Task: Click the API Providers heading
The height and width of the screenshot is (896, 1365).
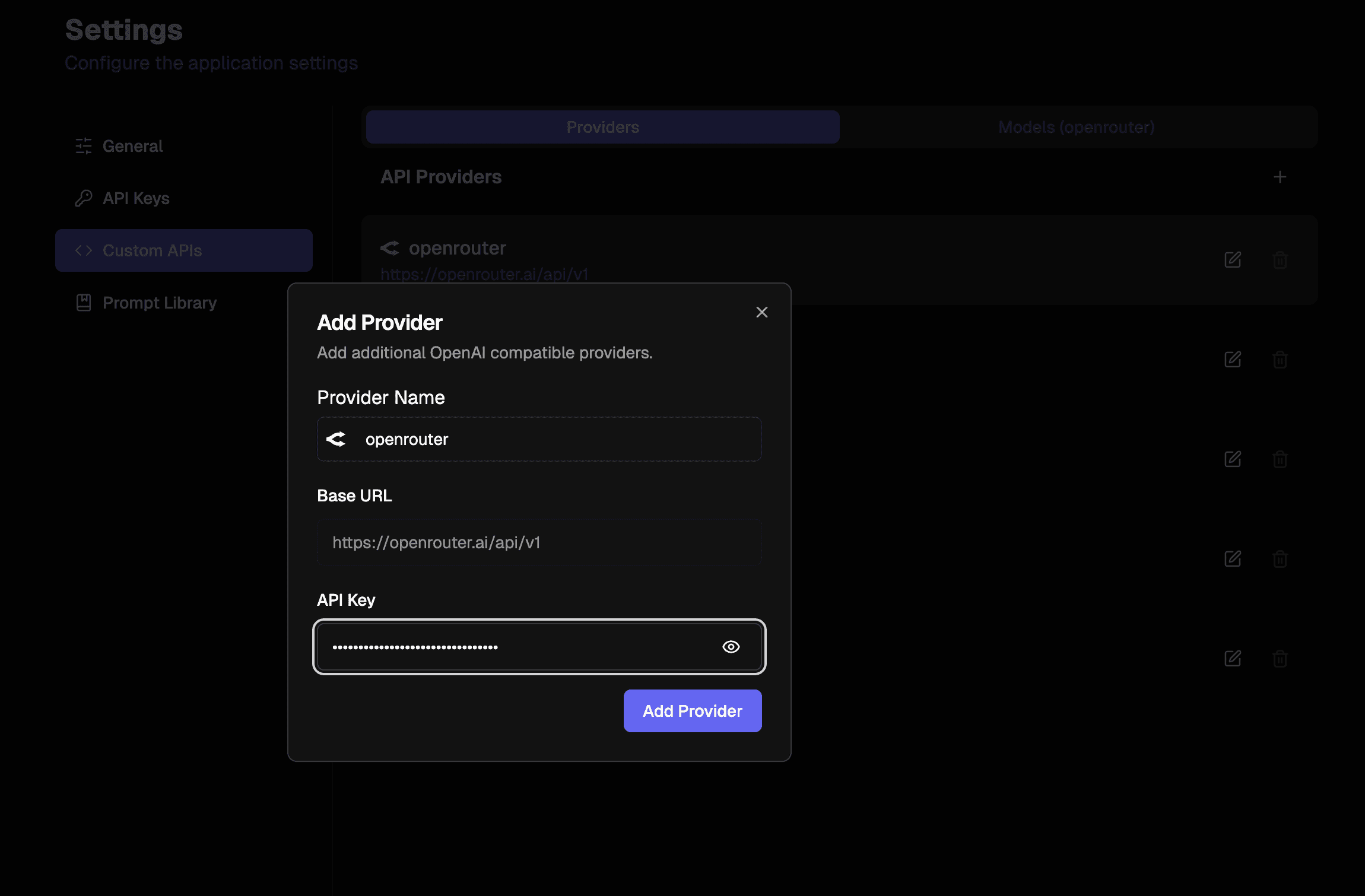Action: point(441,177)
